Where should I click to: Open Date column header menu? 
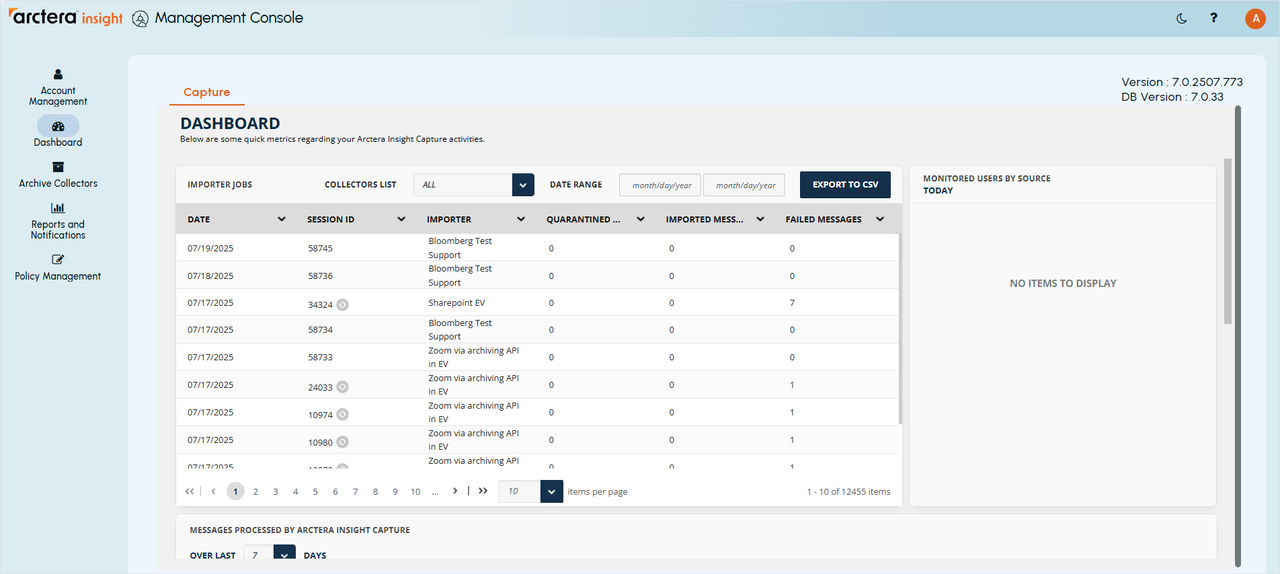(x=281, y=219)
